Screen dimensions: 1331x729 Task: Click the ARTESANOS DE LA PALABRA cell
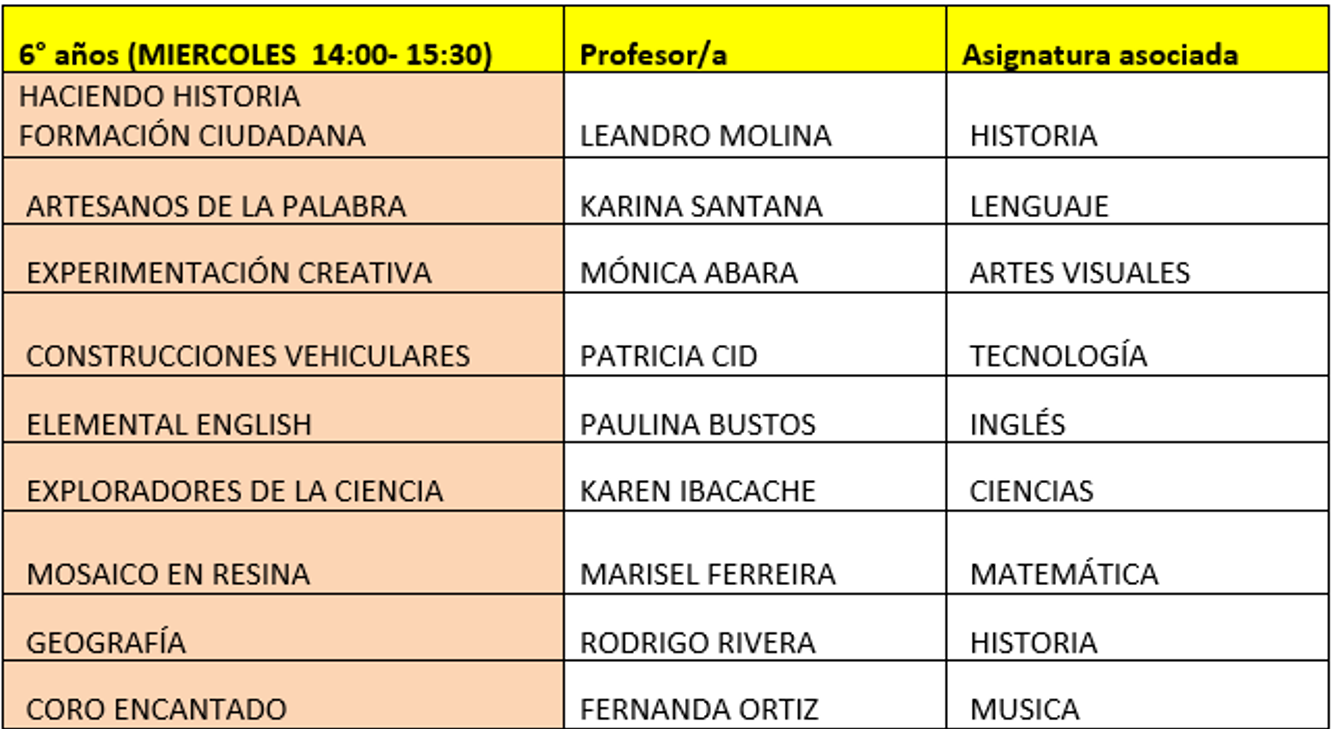(216, 206)
